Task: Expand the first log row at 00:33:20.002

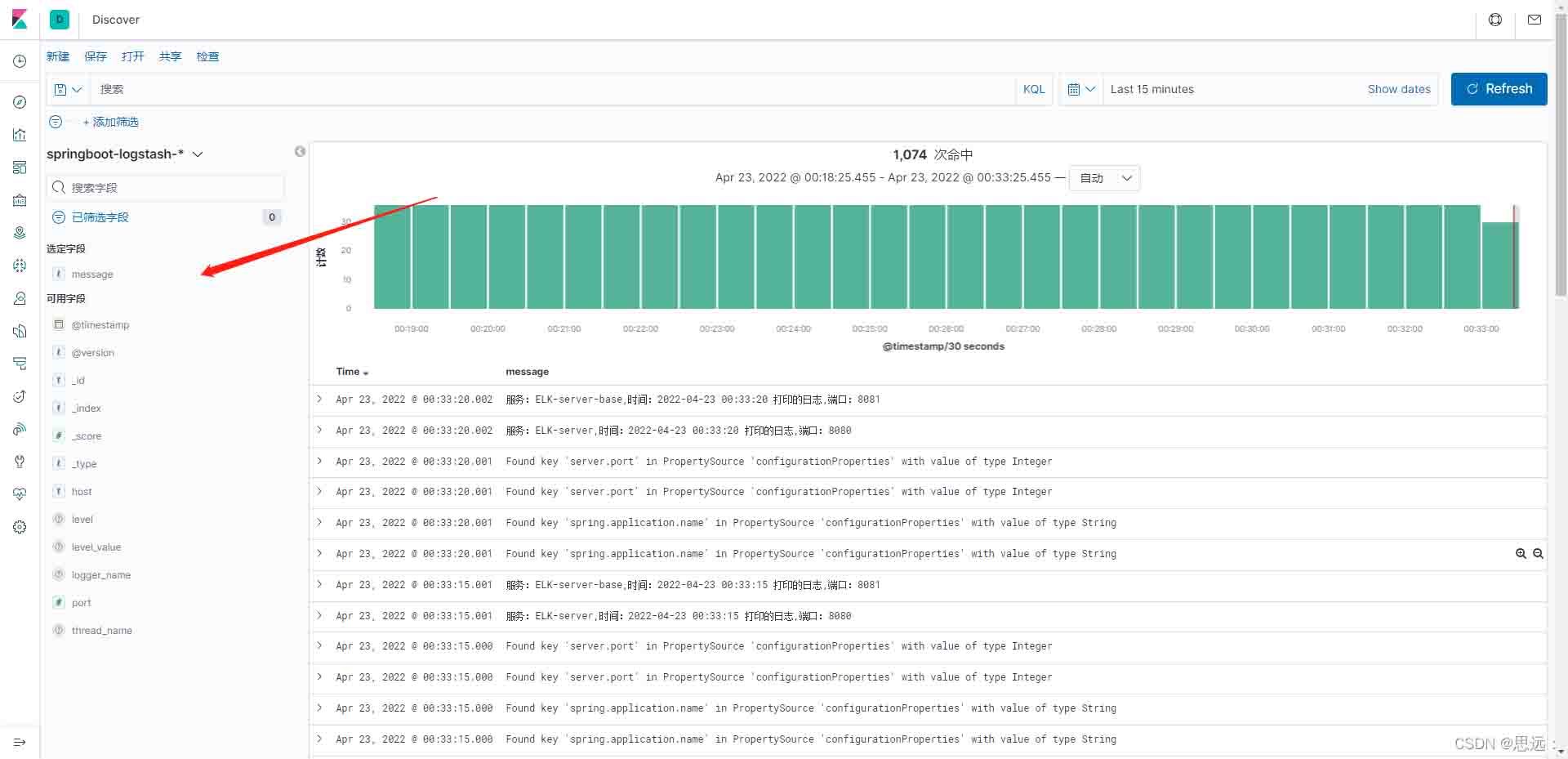Action: [x=319, y=399]
